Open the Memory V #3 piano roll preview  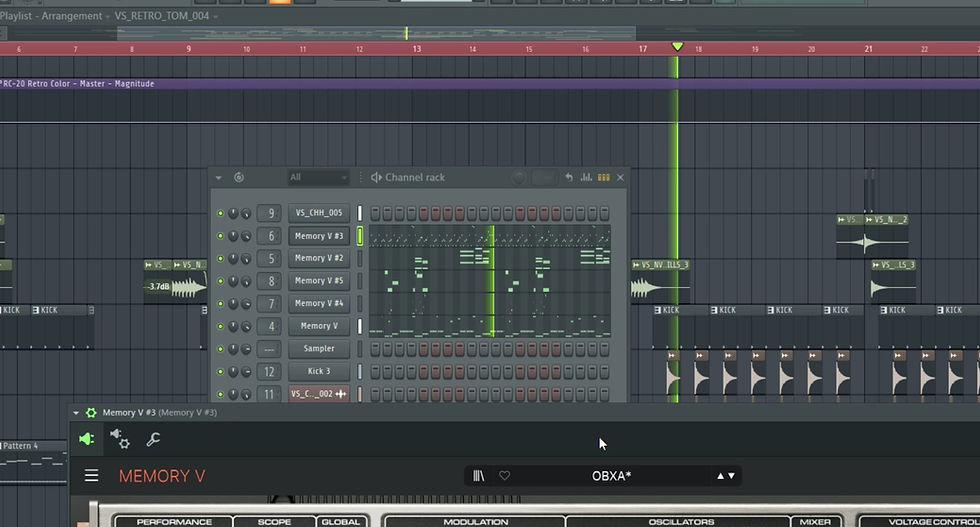[x=489, y=236]
